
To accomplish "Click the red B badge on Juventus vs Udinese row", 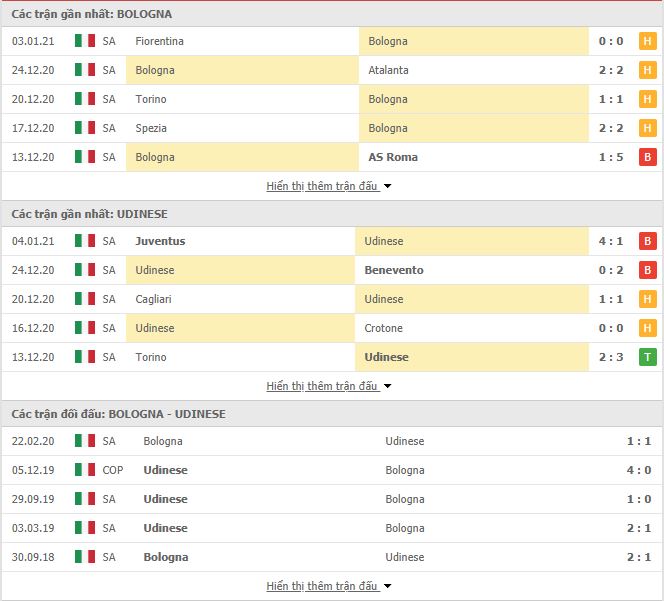I will click(647, 241).
